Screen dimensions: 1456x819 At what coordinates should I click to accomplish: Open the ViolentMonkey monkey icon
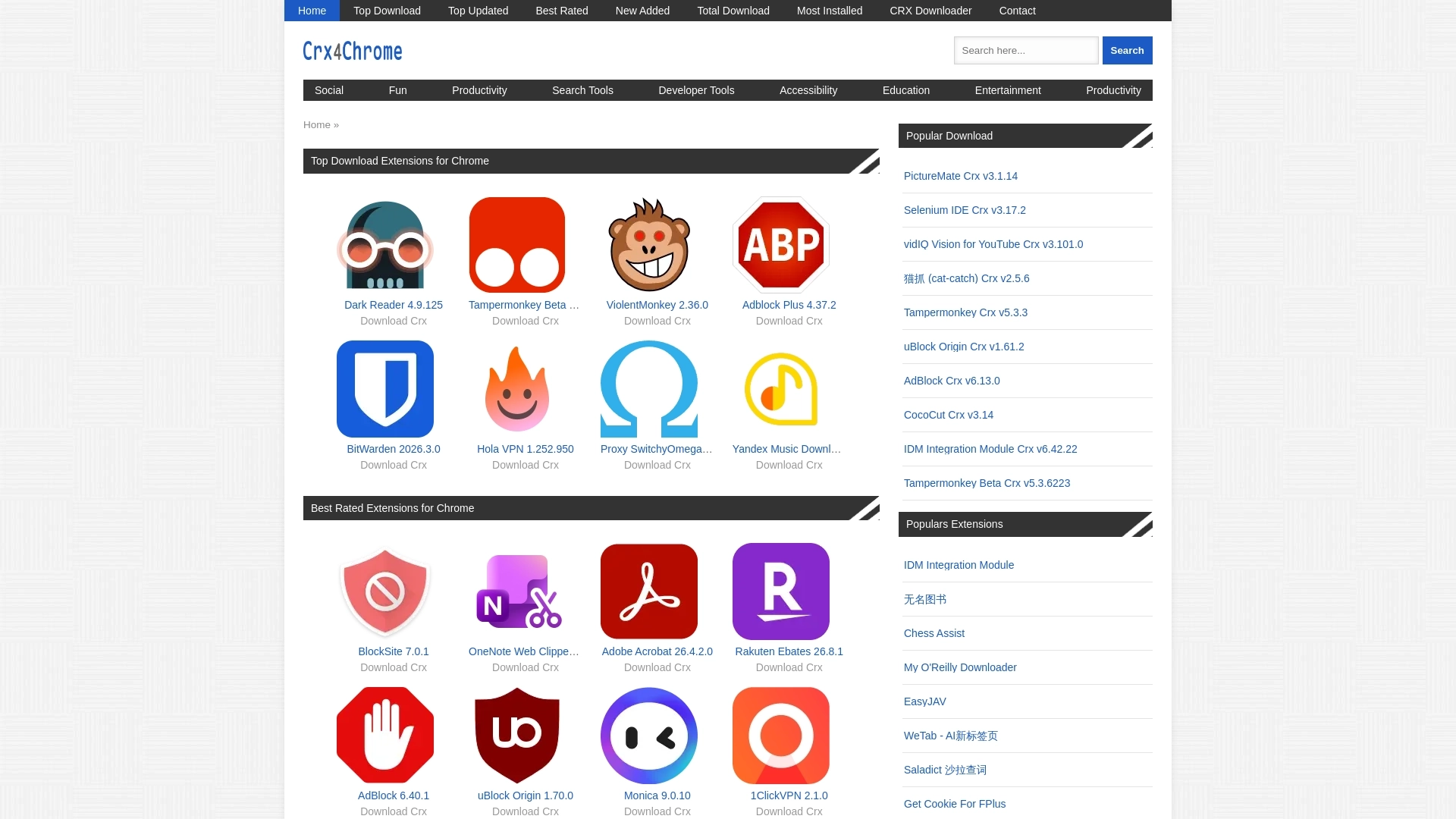pyautogui.click(x=649, y=245)
